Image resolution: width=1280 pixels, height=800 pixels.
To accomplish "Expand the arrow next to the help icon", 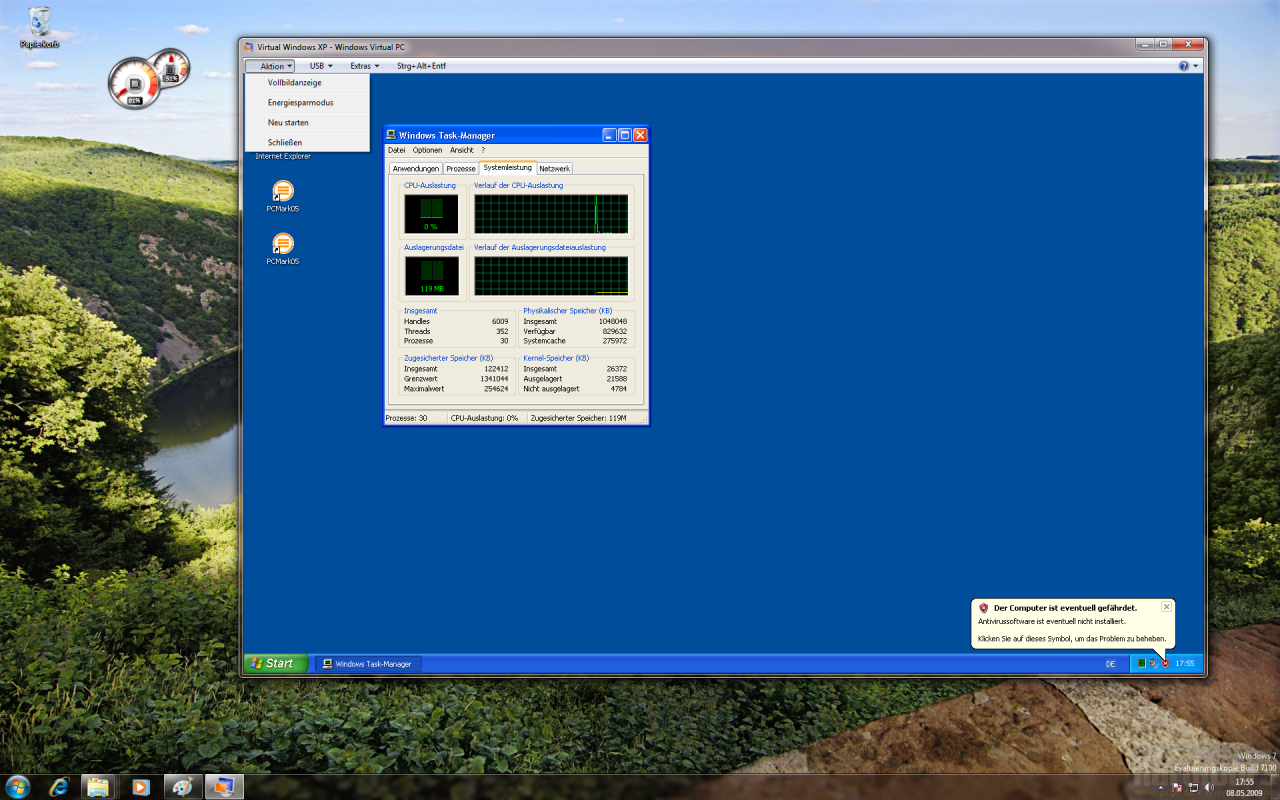I will (1195, 66).
